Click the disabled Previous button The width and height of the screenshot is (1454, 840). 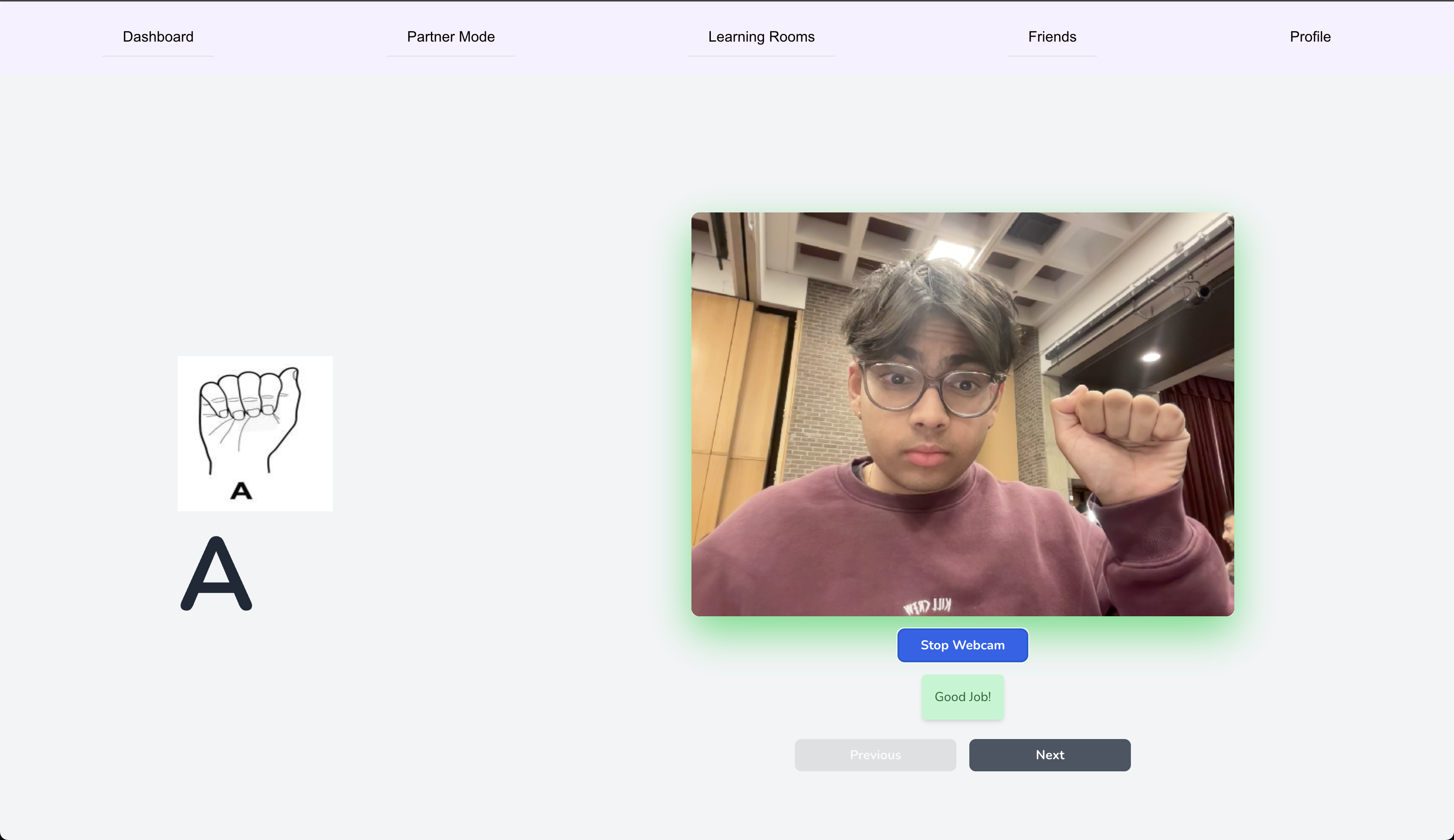point(875,755)
